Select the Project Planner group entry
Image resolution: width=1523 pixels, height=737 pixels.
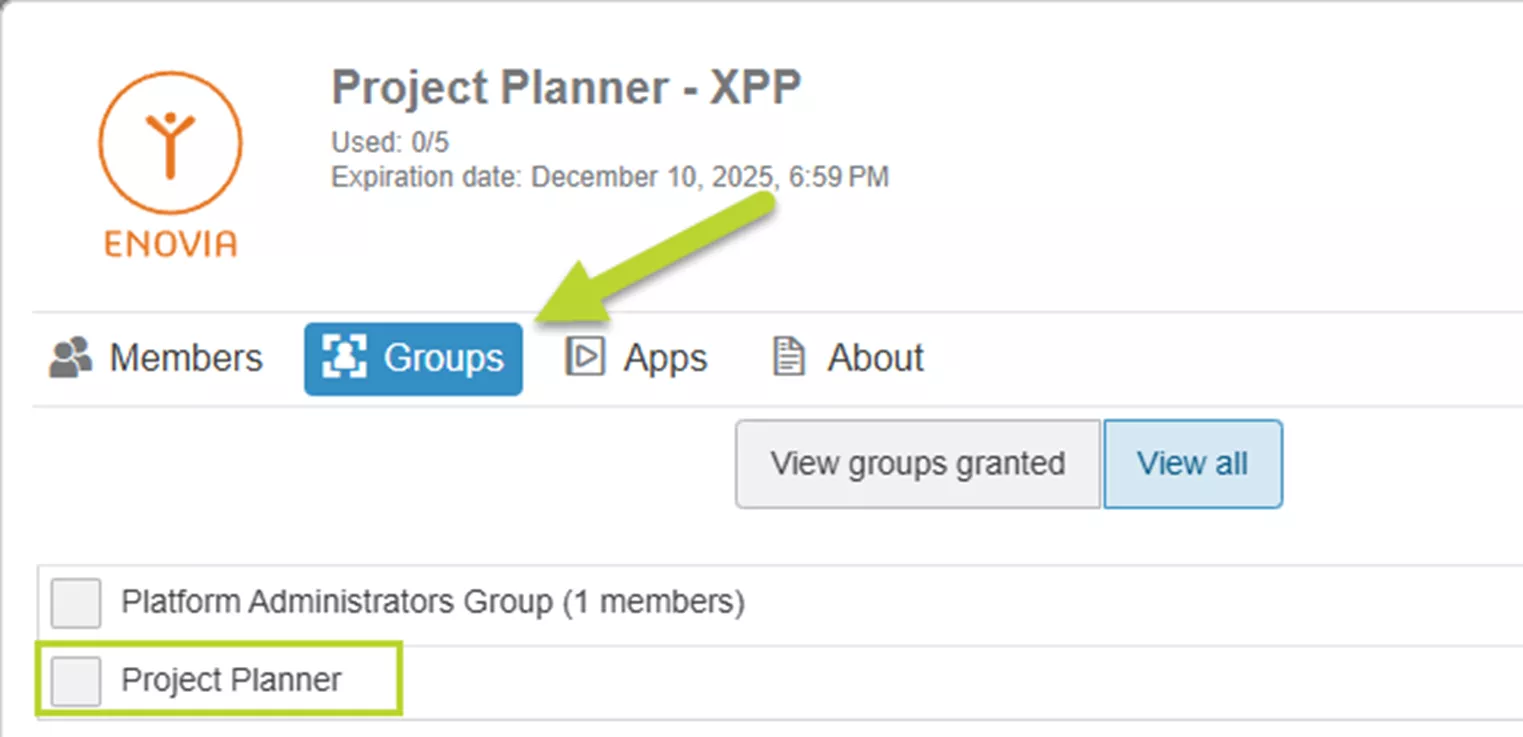pyautogui.click(x=230, y=679)
